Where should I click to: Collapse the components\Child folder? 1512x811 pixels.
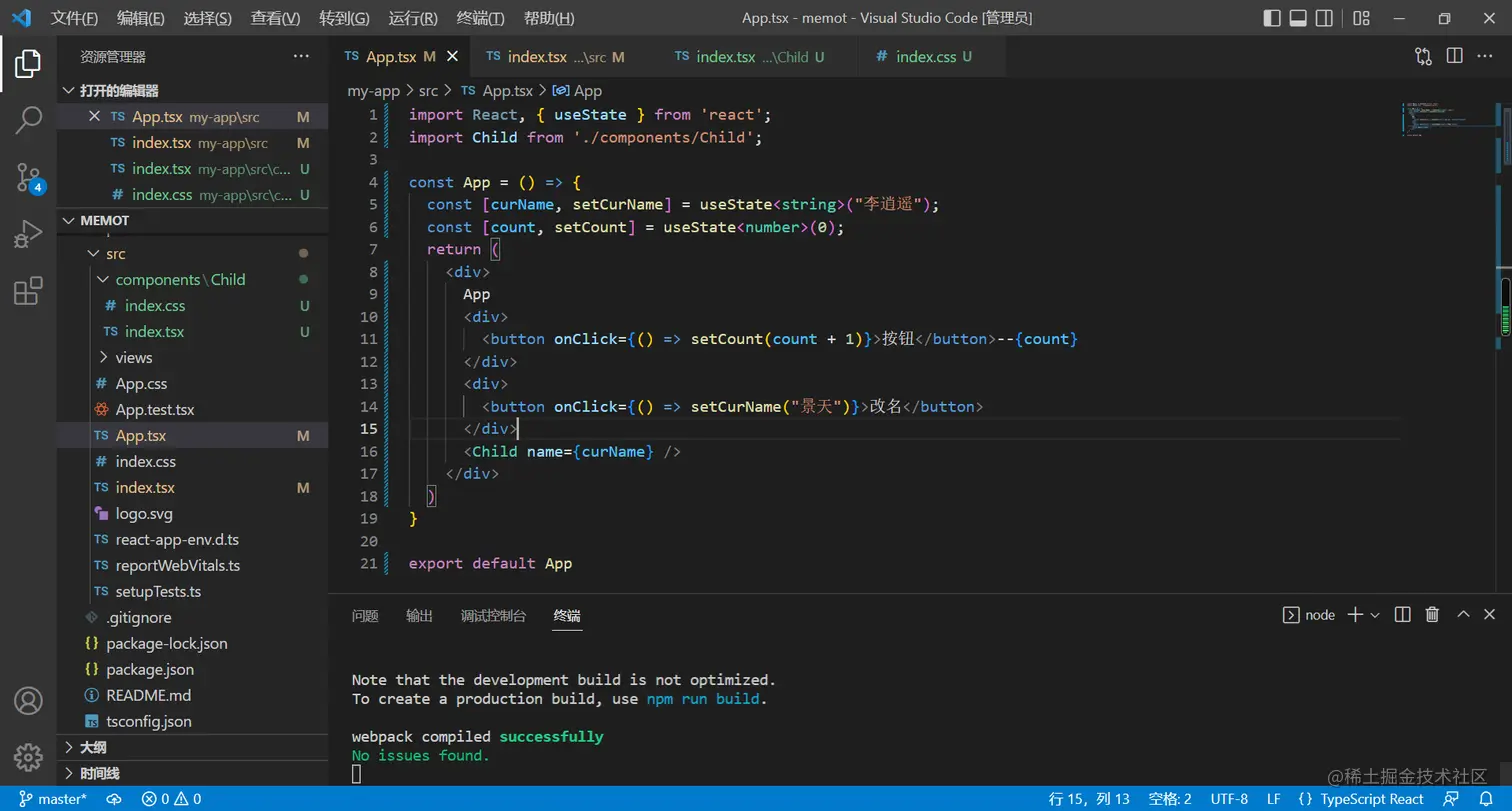[x=193, y=280]
